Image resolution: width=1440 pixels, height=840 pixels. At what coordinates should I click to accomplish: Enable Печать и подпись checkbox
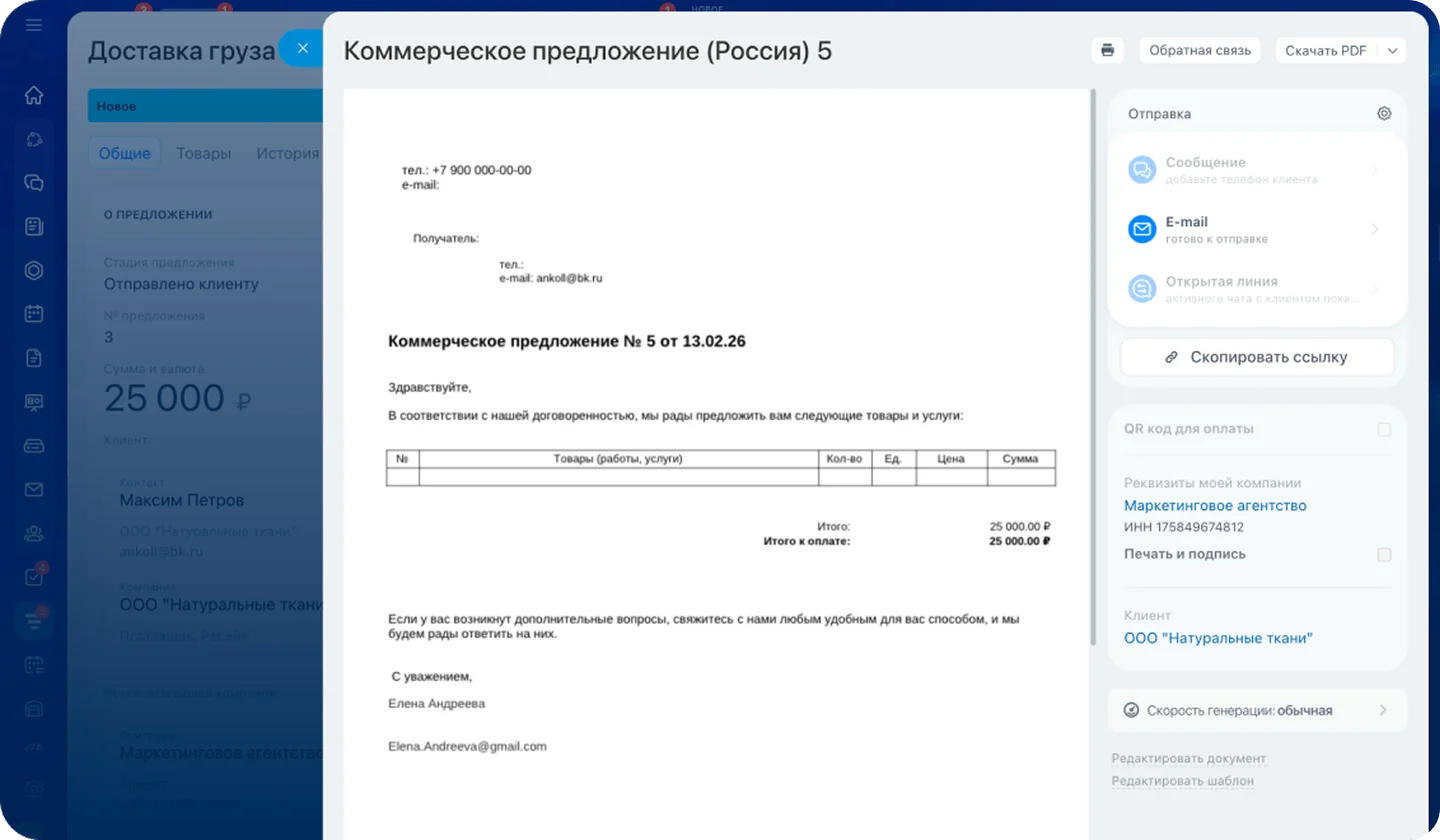pyautogui.click(x=1384, y=555)
